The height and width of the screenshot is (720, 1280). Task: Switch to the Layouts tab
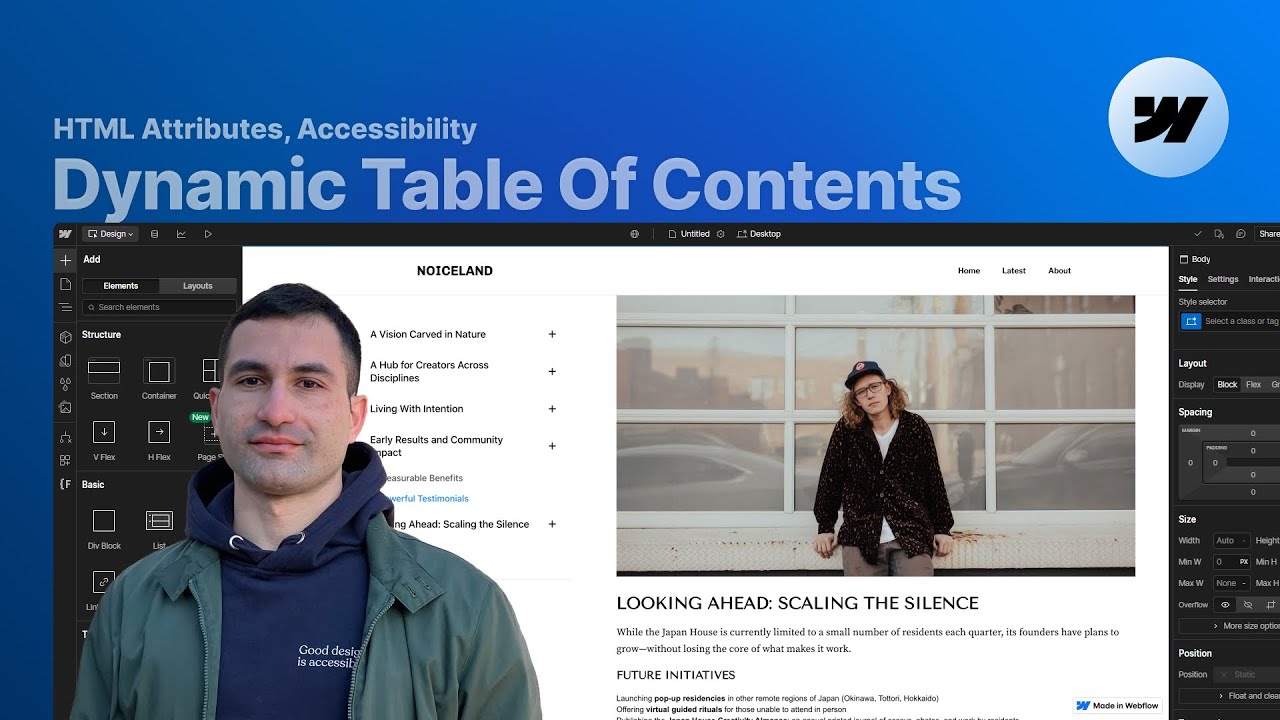[198, 286]
